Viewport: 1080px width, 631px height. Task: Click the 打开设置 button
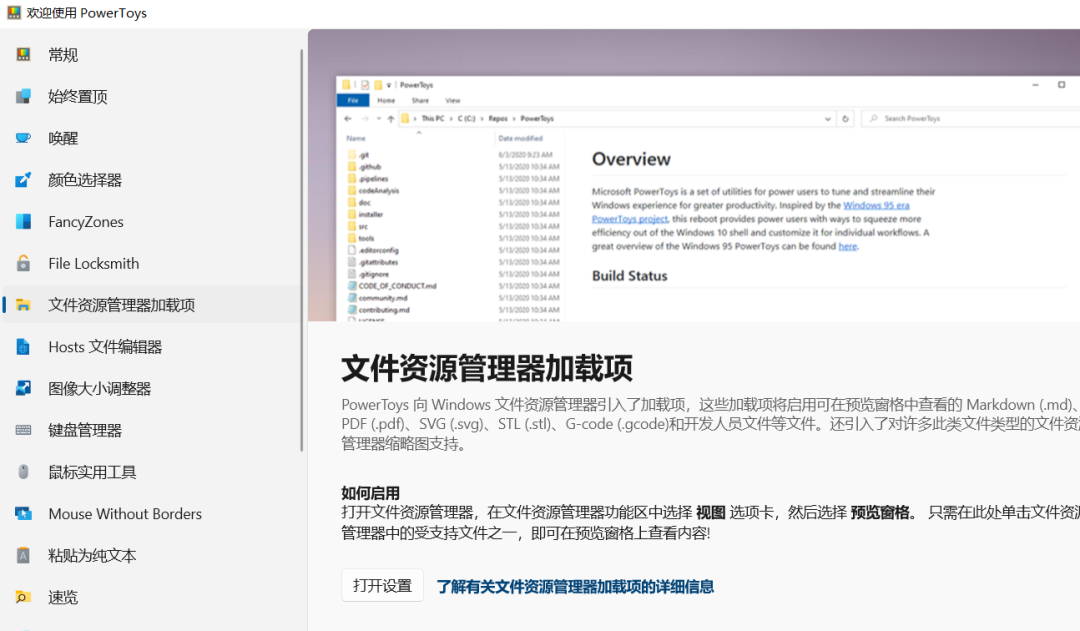click(x=382, y=586)
